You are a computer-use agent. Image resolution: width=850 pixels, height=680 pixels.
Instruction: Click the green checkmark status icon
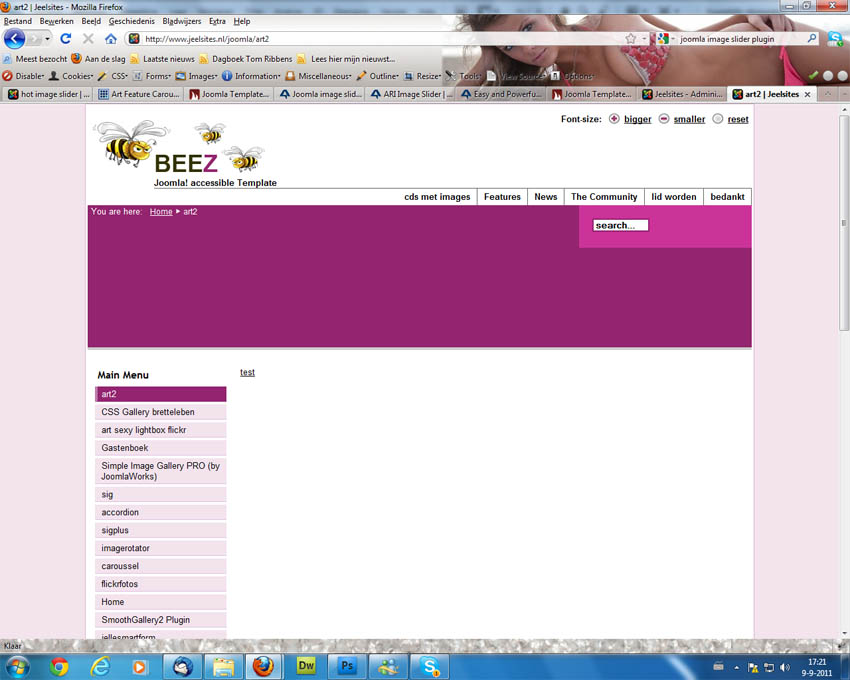coord(813,76)
